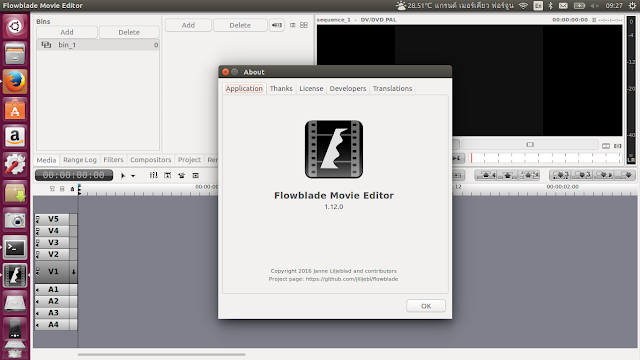The width and height of the screenshot is (640, 360).
Task: Click OK in the About dialog
Action: 426,306
